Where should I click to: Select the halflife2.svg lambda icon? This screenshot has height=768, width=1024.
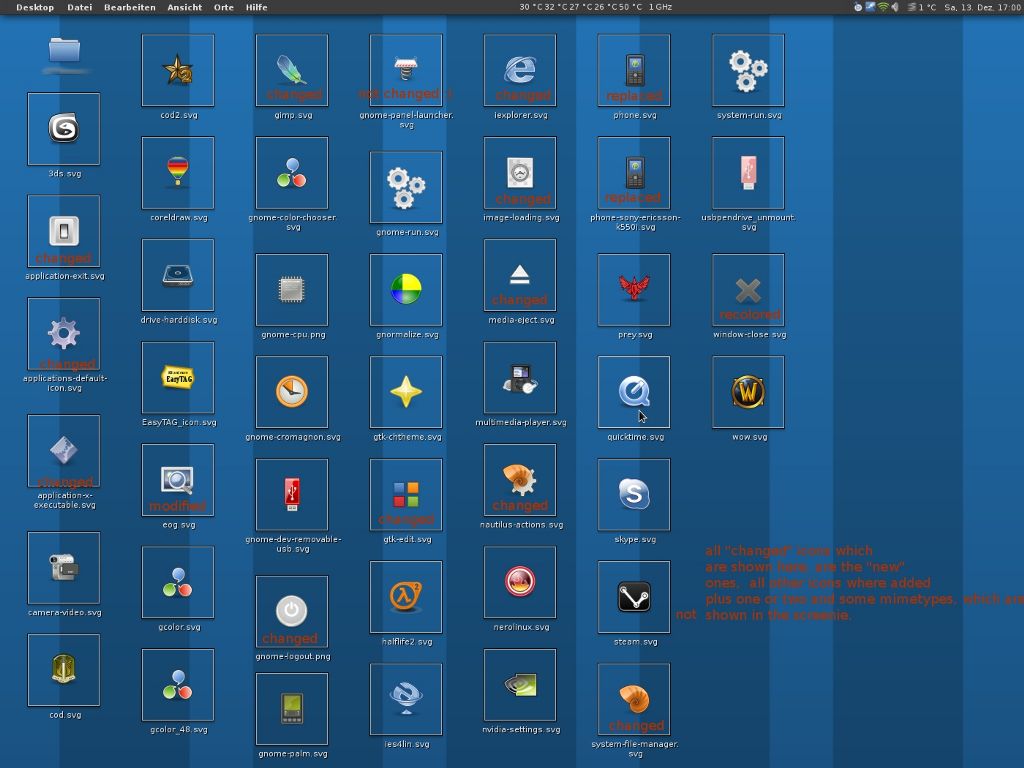pyautogui.click(x=406, y=597)
